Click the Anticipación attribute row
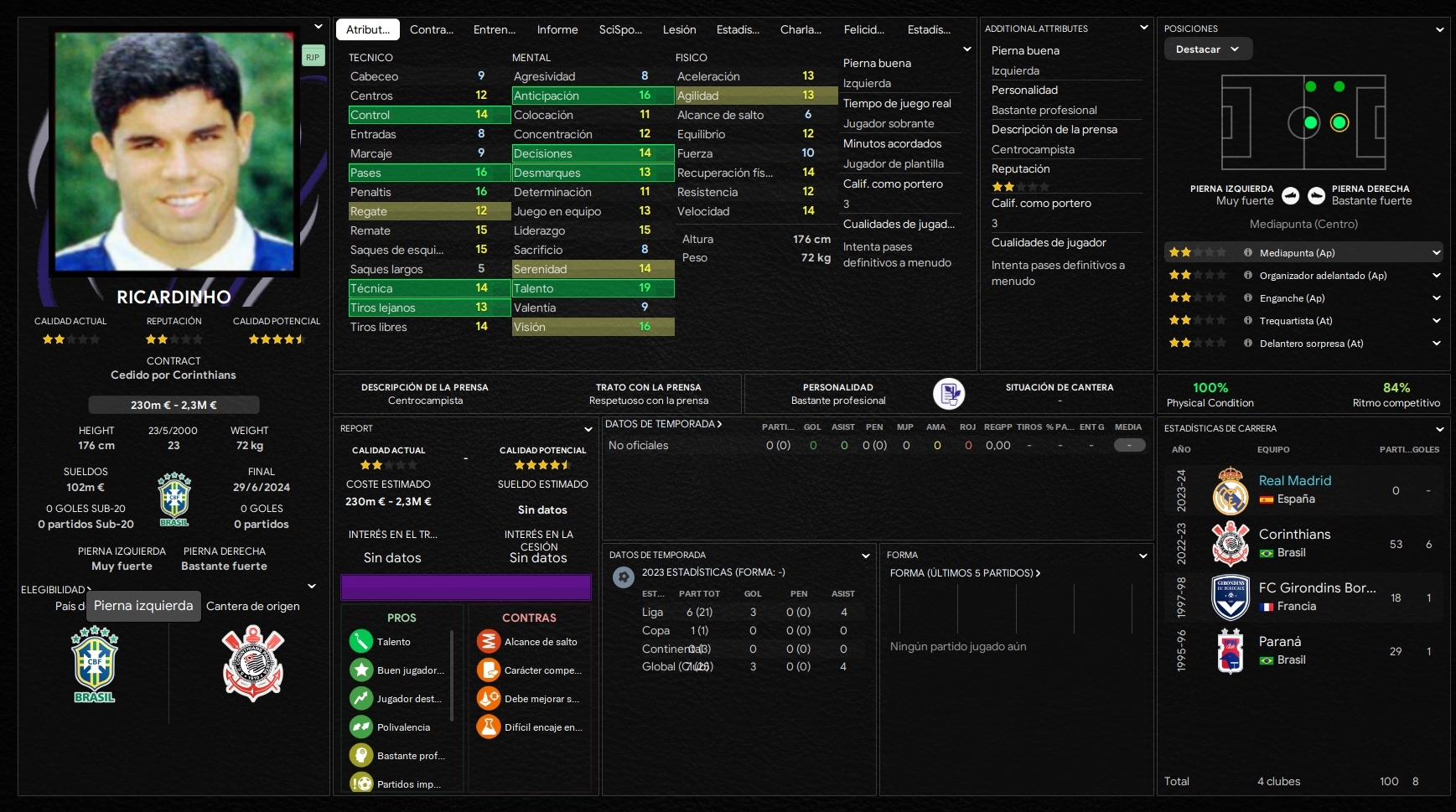This screenshot has width=1456, height=812. pos(593,96)
